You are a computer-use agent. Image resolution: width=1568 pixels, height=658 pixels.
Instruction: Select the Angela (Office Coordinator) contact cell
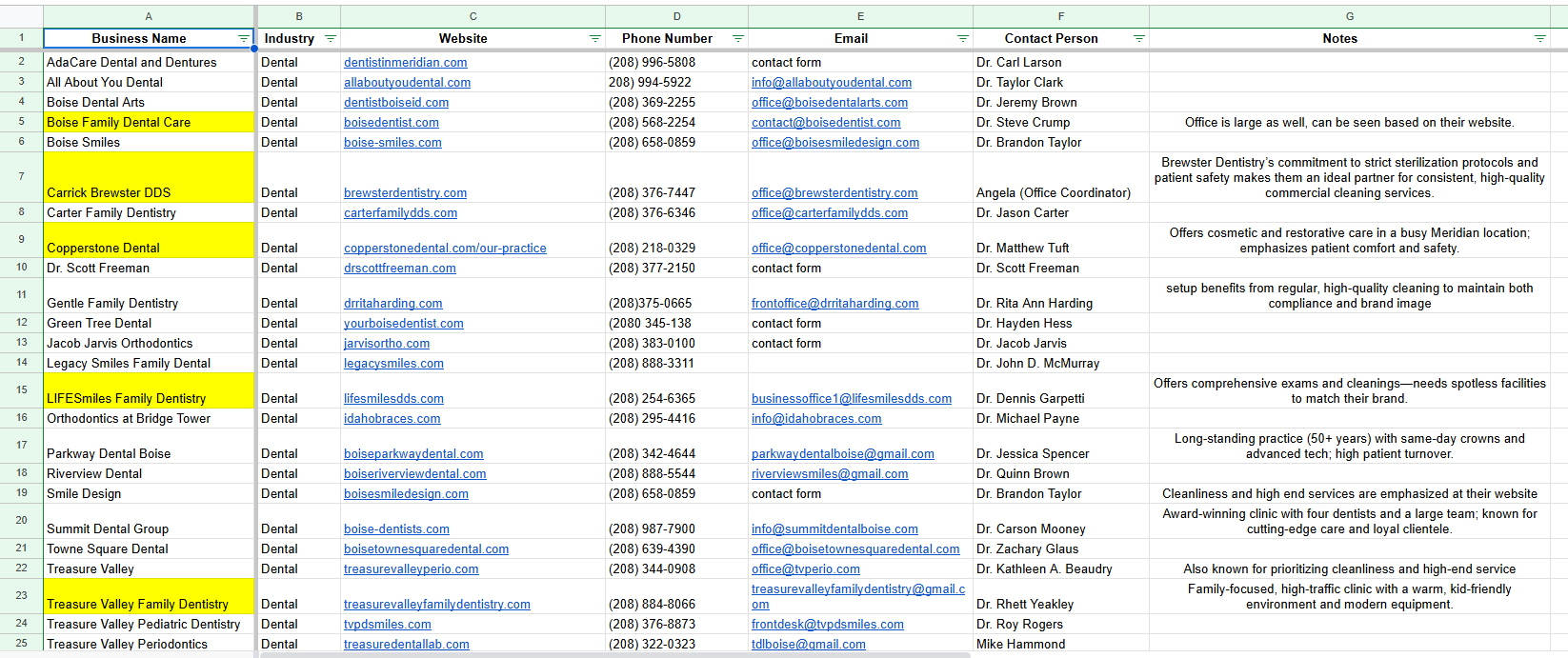point(1061,177)
